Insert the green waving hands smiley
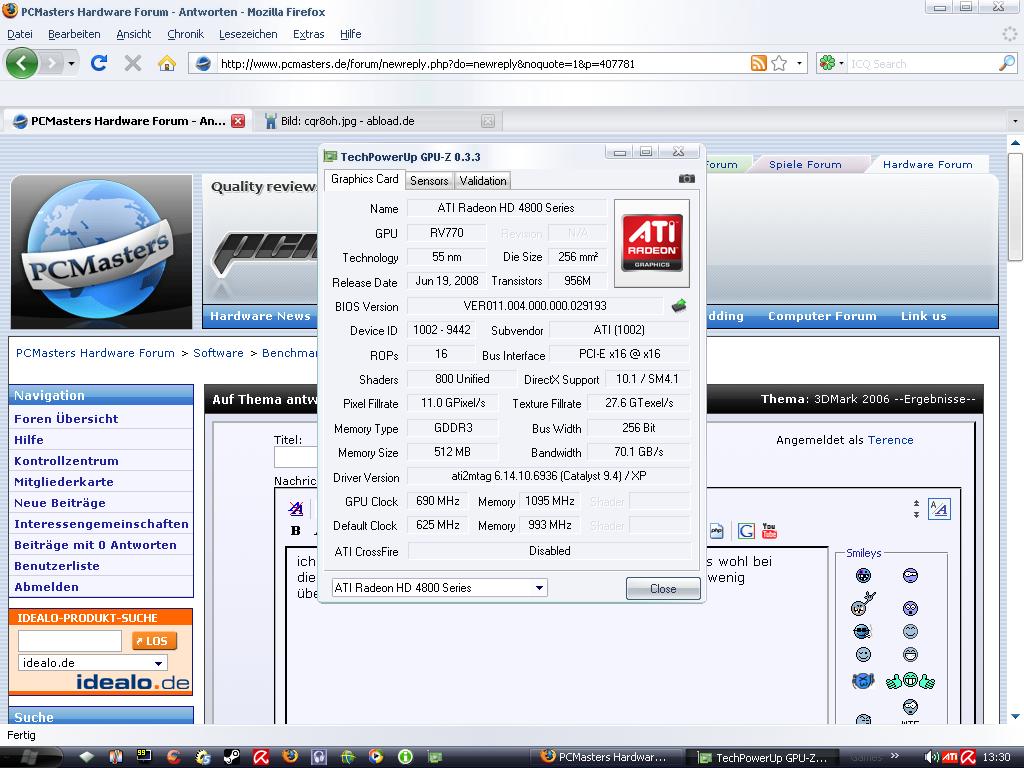1024x768 pixels. pyautogui.click(x=910, y=681)
